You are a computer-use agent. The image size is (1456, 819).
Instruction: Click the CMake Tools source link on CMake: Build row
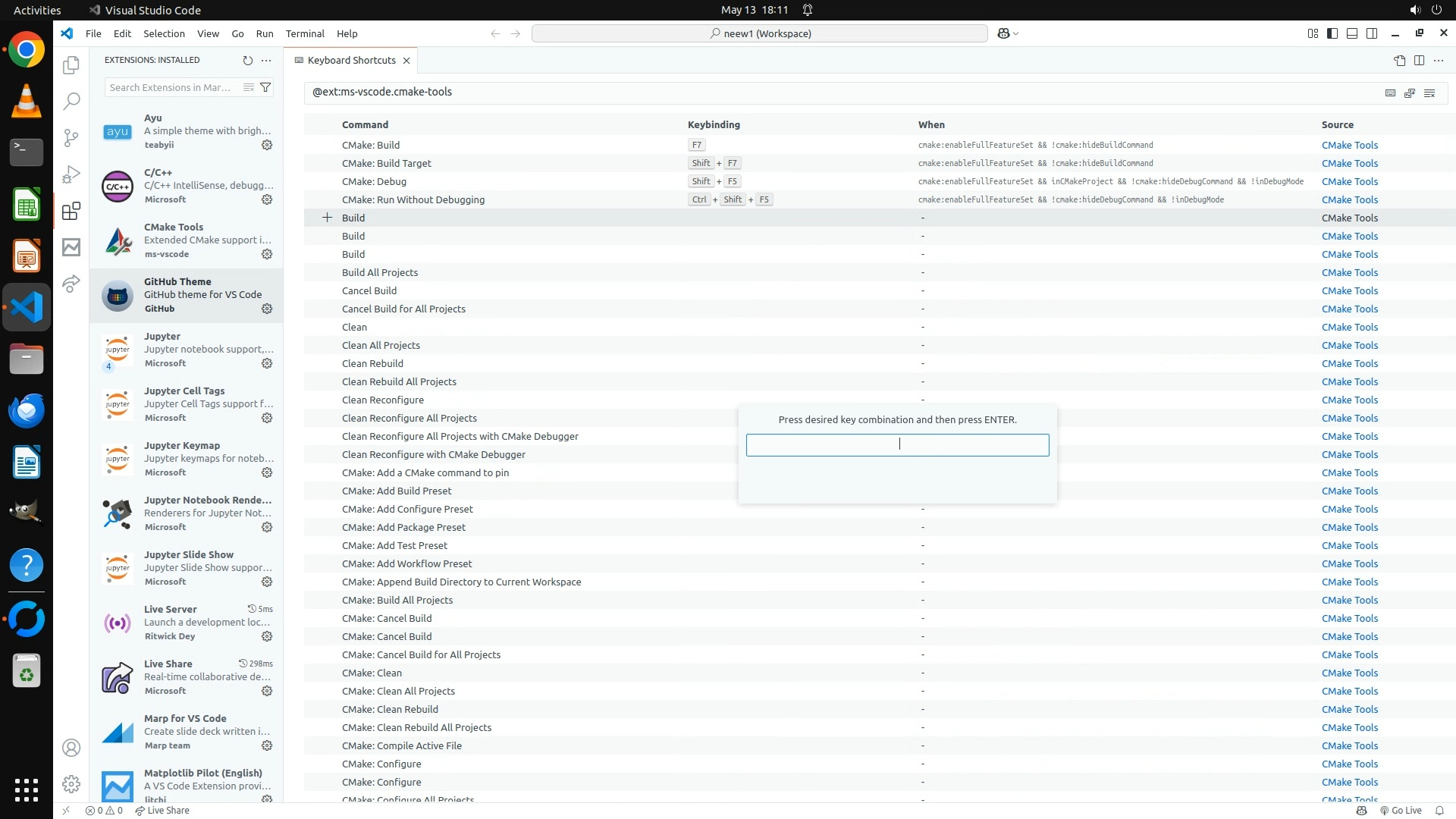pyautogui.click(x=1349, y=145)
